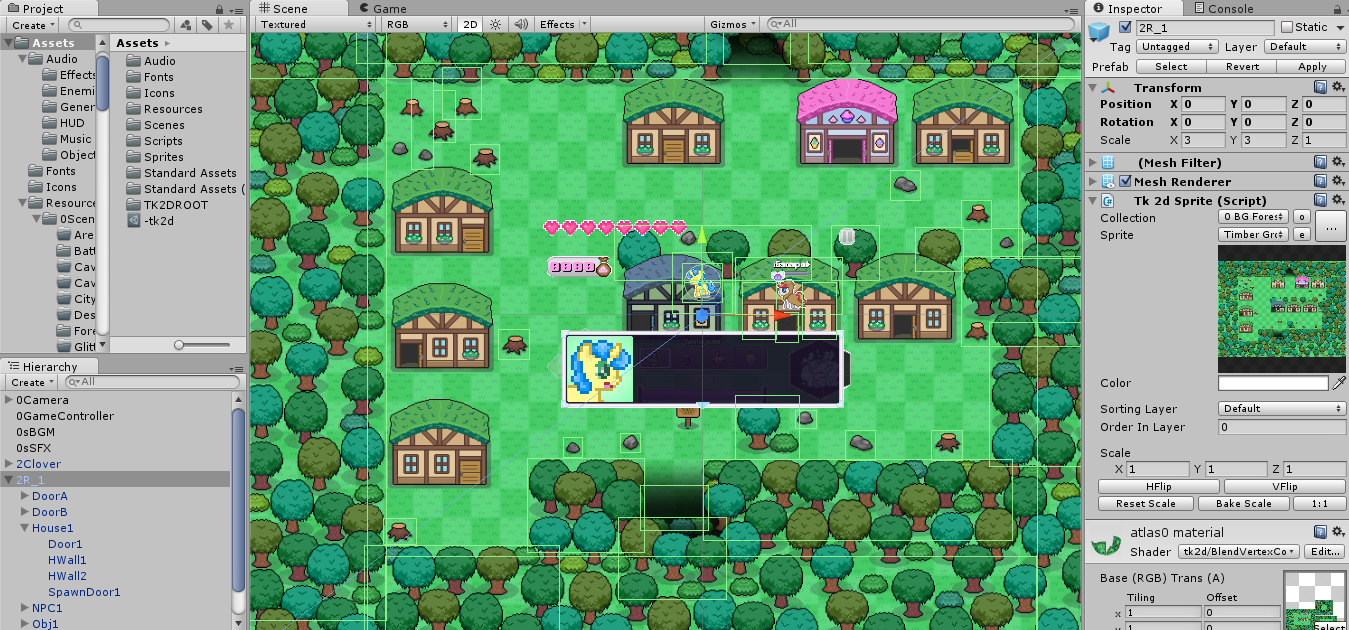
Task: Open RGB render mode dropdown
Action: point(418,24)
